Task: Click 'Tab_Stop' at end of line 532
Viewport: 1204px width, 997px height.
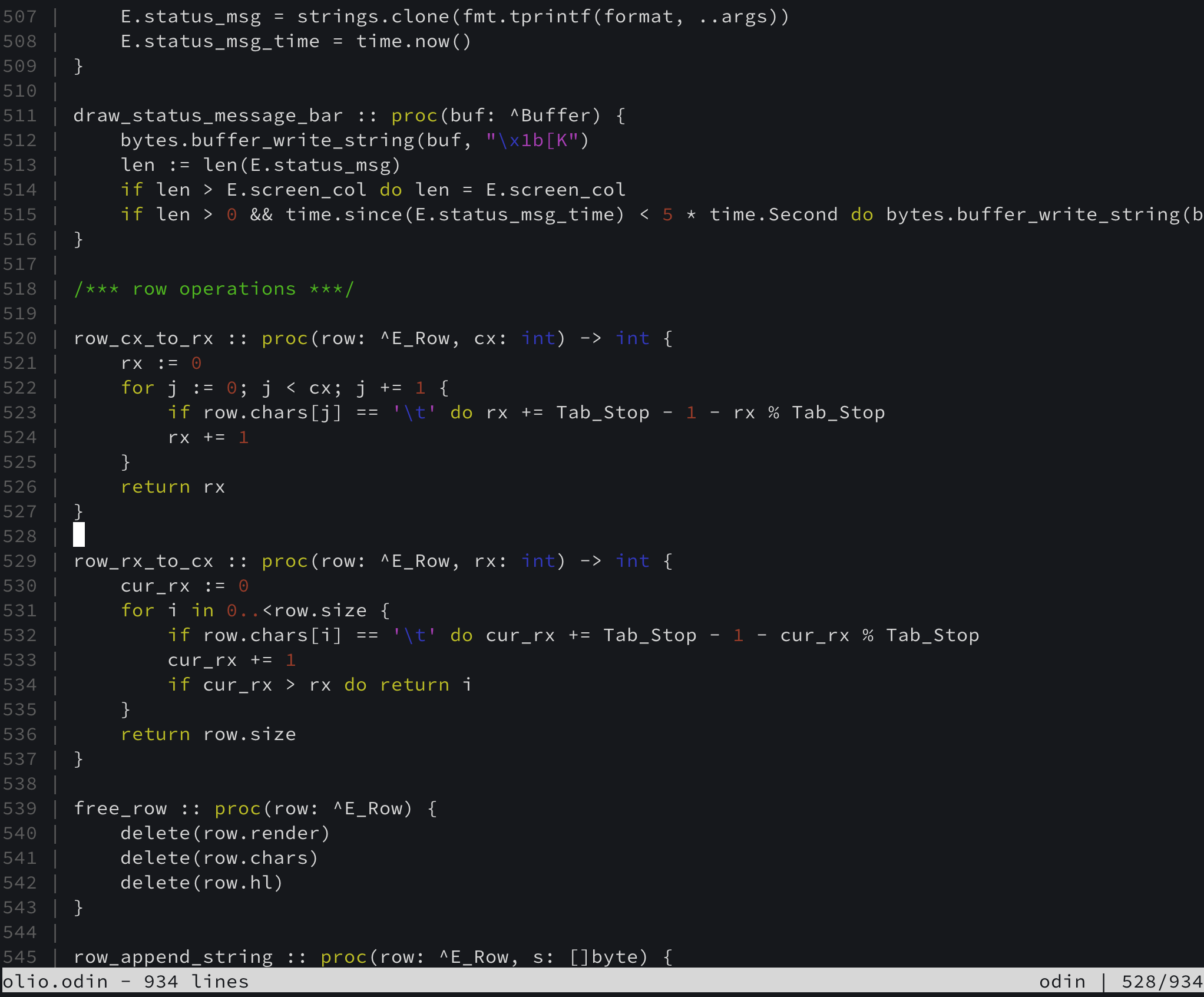Action: click(x=932, y=635)
